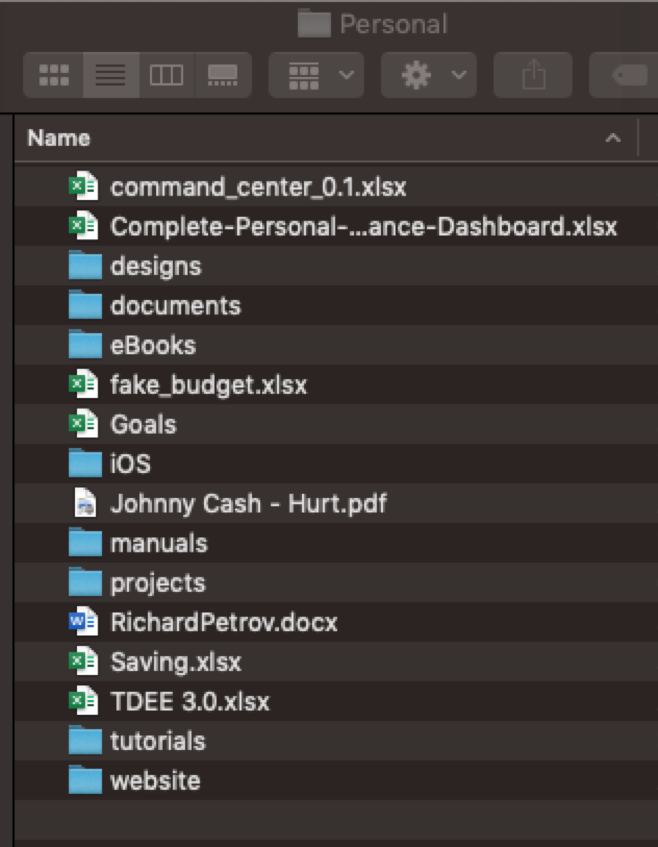Click PDF icon of Johnny Cash - Hurt
This screenshot has height=847, width=658.
[85, 502]
